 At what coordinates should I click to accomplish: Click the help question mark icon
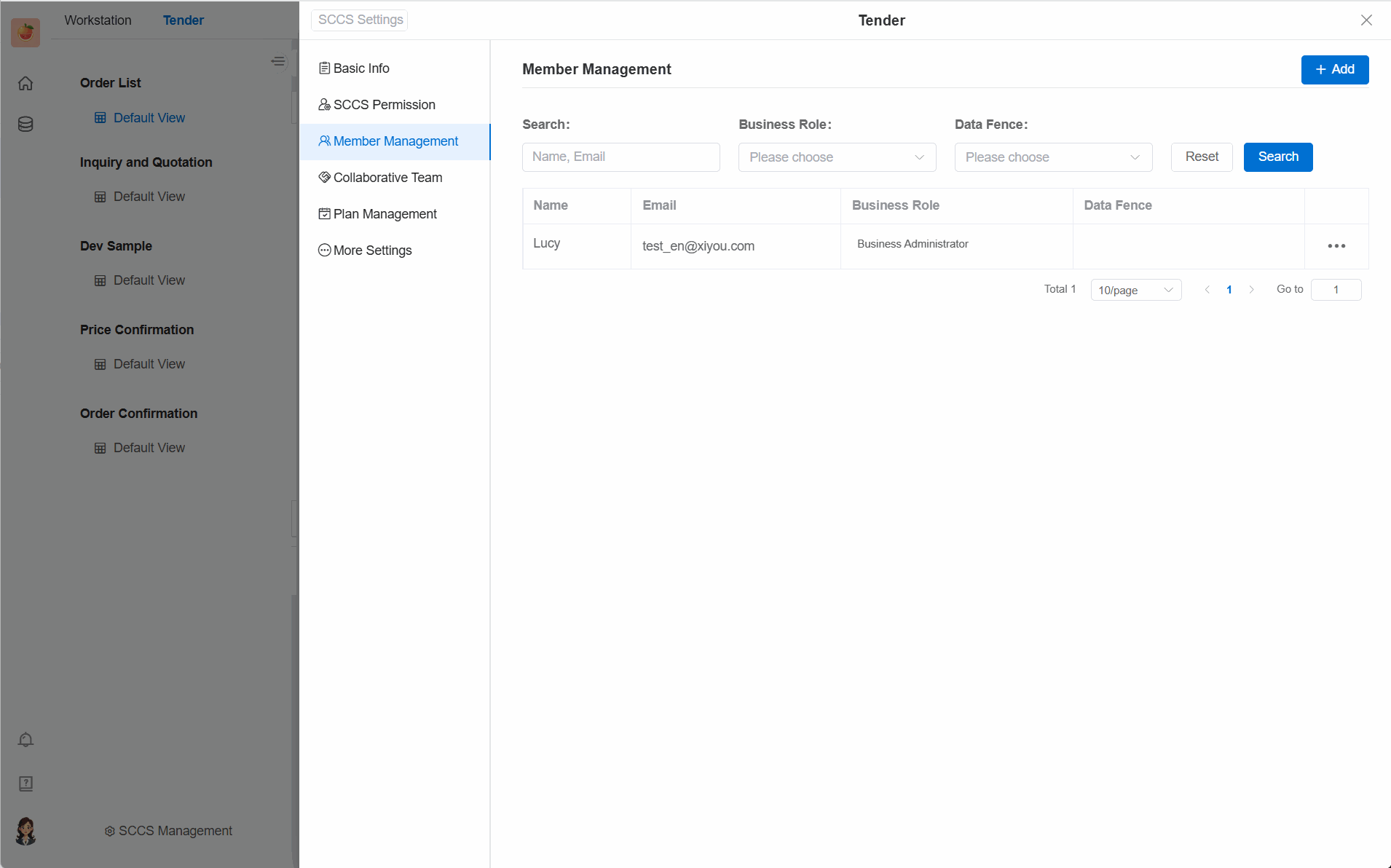click(25, 784)
